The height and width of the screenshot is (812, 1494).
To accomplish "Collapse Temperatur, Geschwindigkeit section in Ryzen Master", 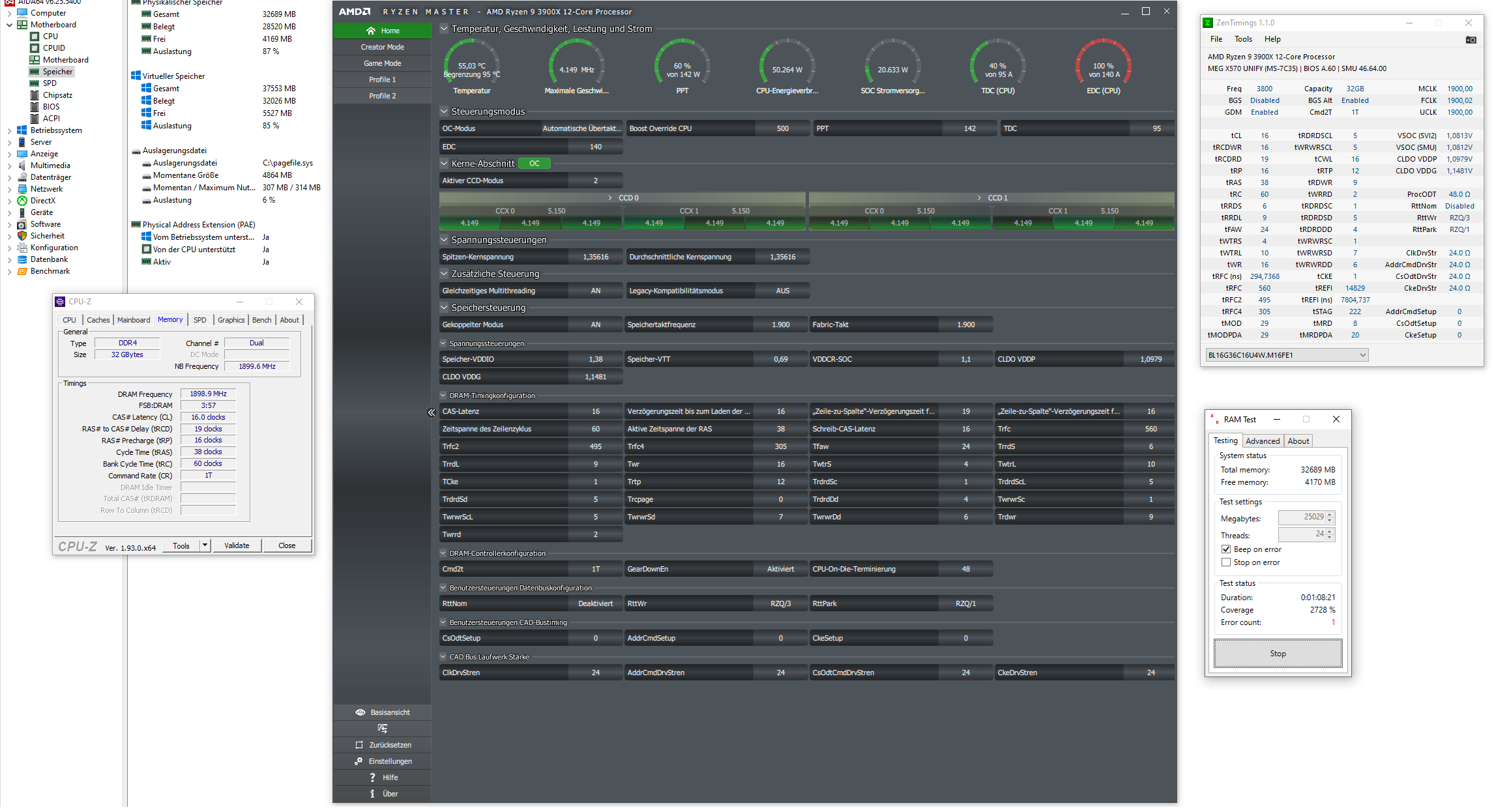I will click(x=444, y=29).
